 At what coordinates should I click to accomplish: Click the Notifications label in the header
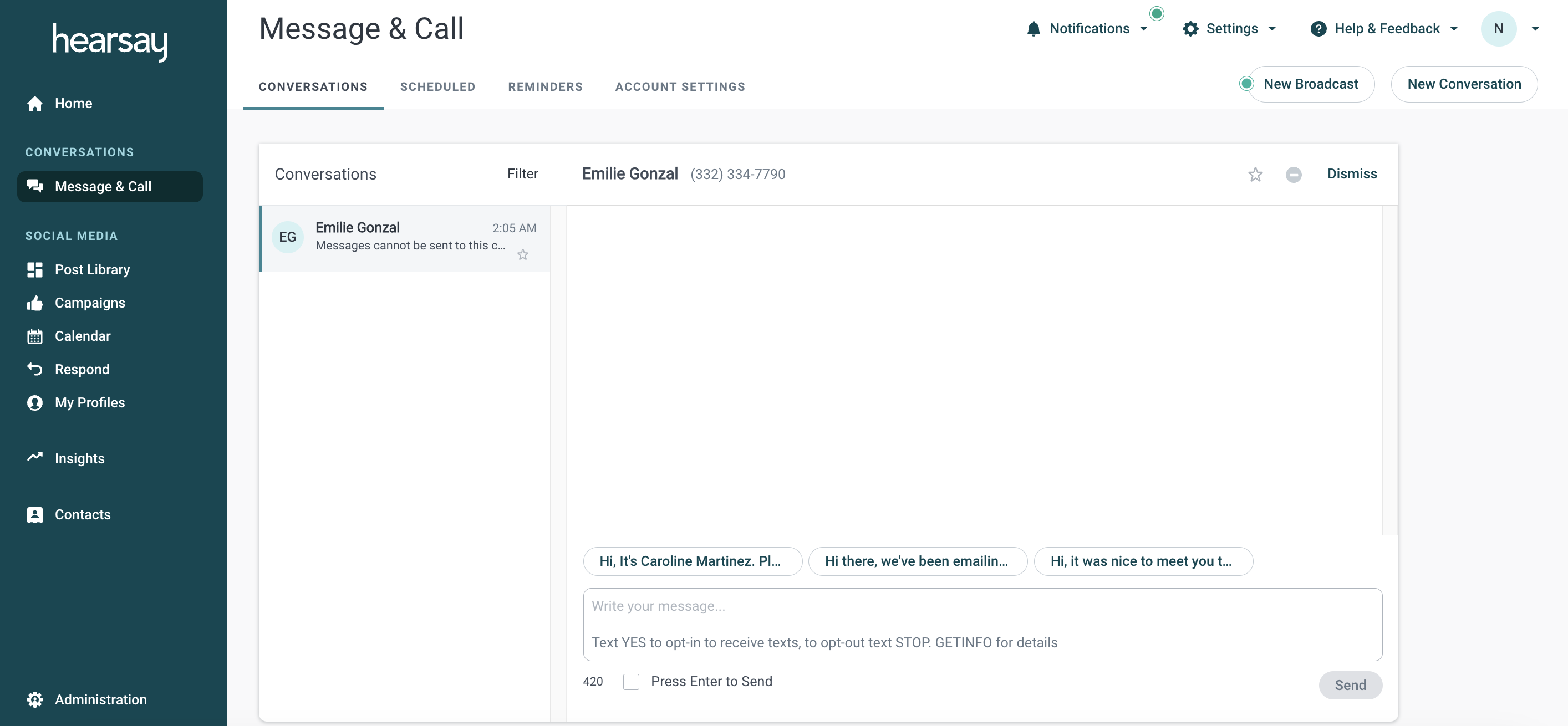pyautogui.click(x=1089, y=29)
